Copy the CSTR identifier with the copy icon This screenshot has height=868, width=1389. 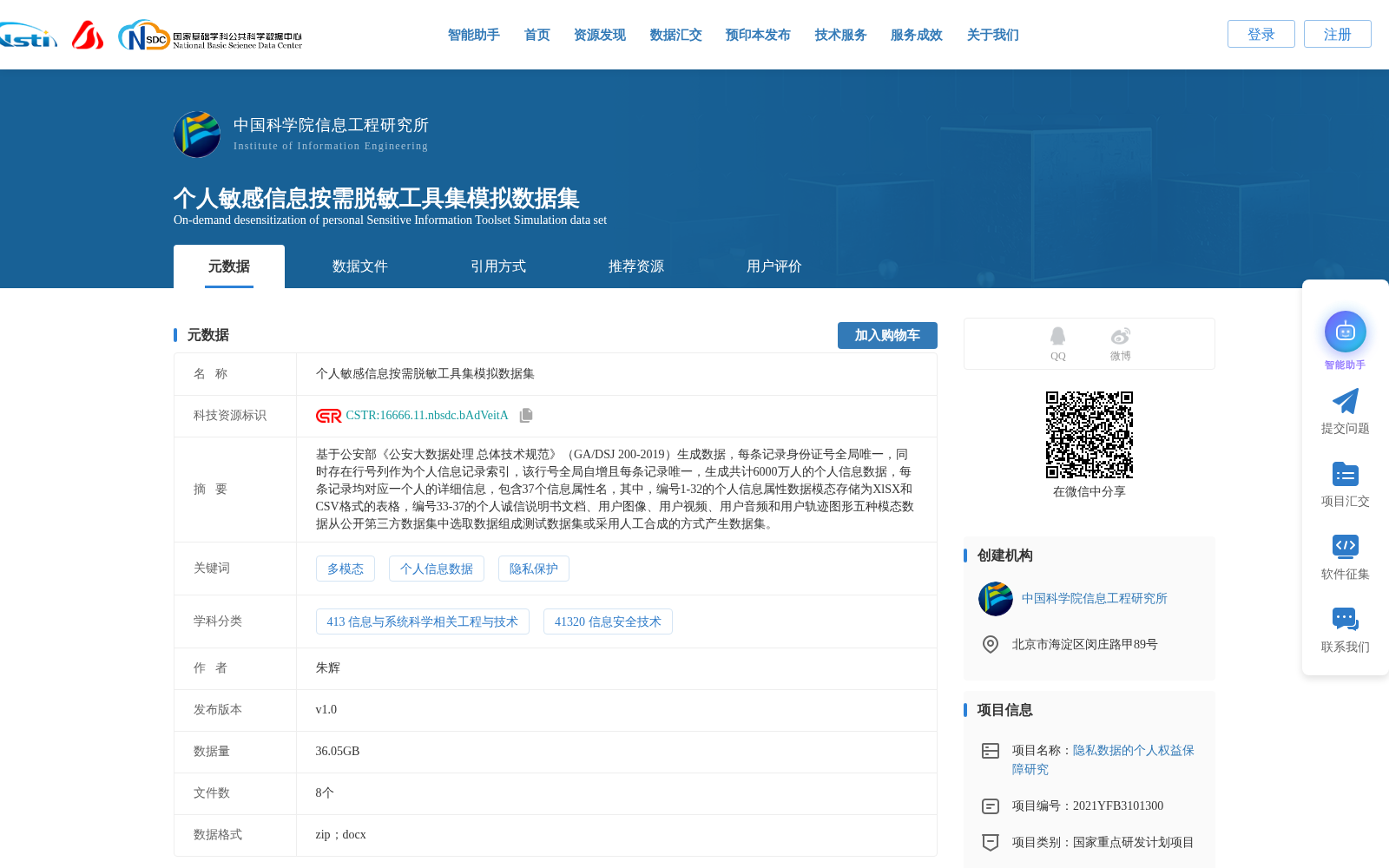(526, 416)
